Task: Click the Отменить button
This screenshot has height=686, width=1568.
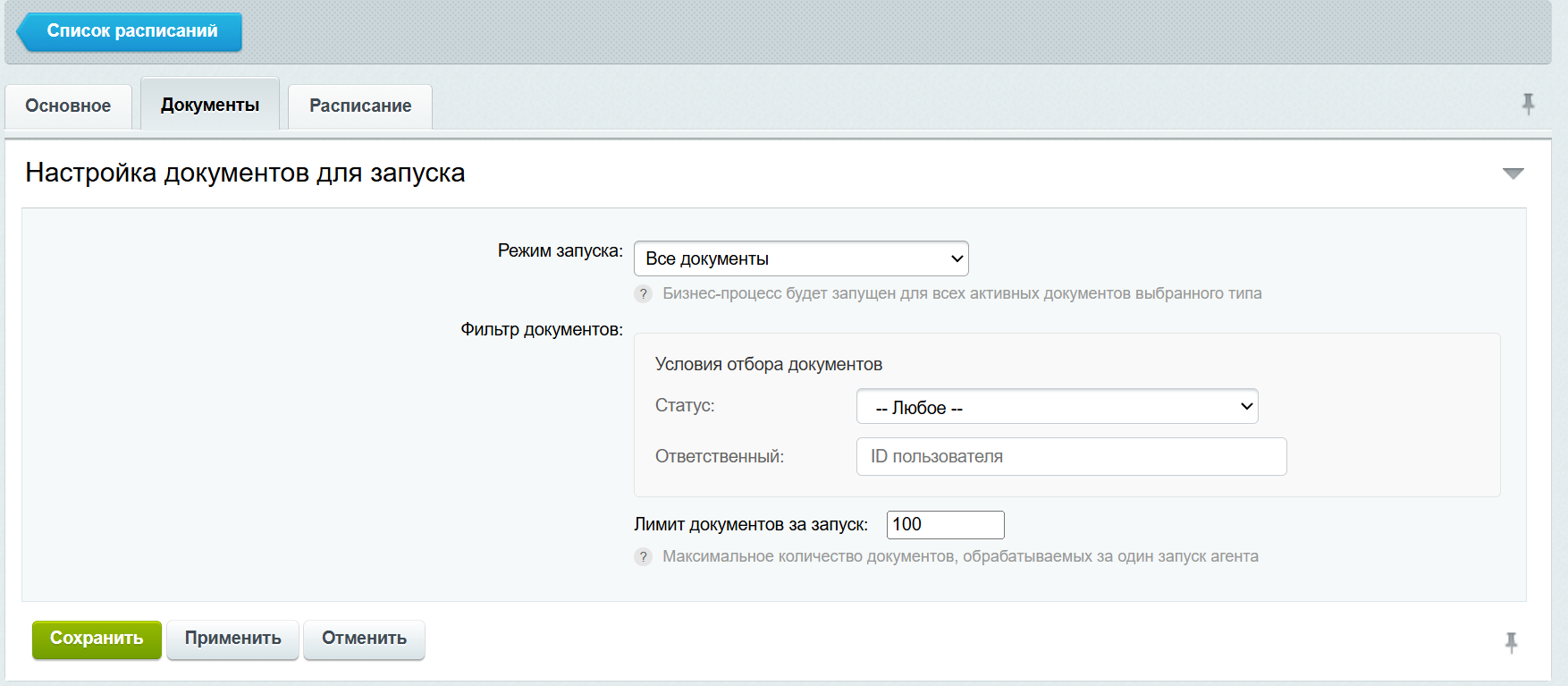Action: pos(364,639)
